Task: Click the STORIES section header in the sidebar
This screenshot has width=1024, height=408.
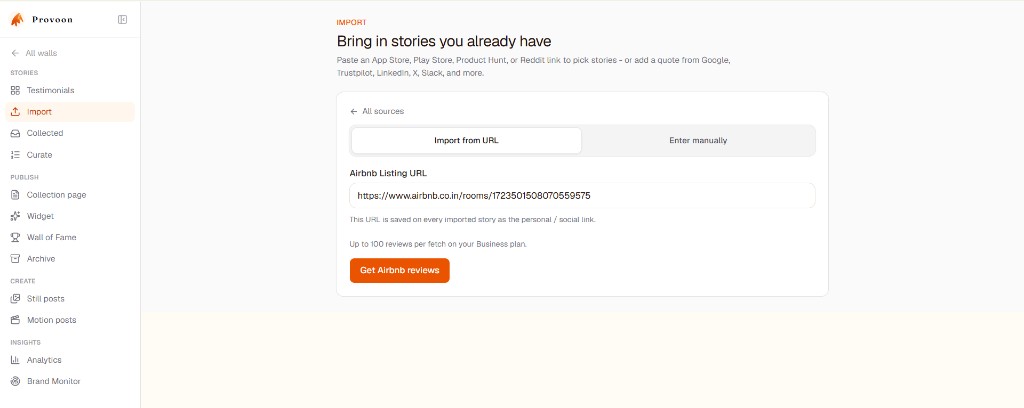Action: pos(24,72)
